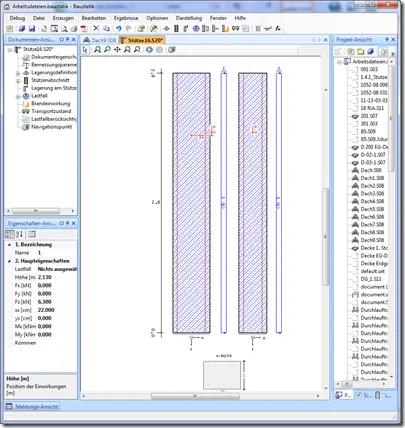This screenshot has width=405, height=428.
Task: Click the red PDF export icon
Action: (x=84, y=29)
